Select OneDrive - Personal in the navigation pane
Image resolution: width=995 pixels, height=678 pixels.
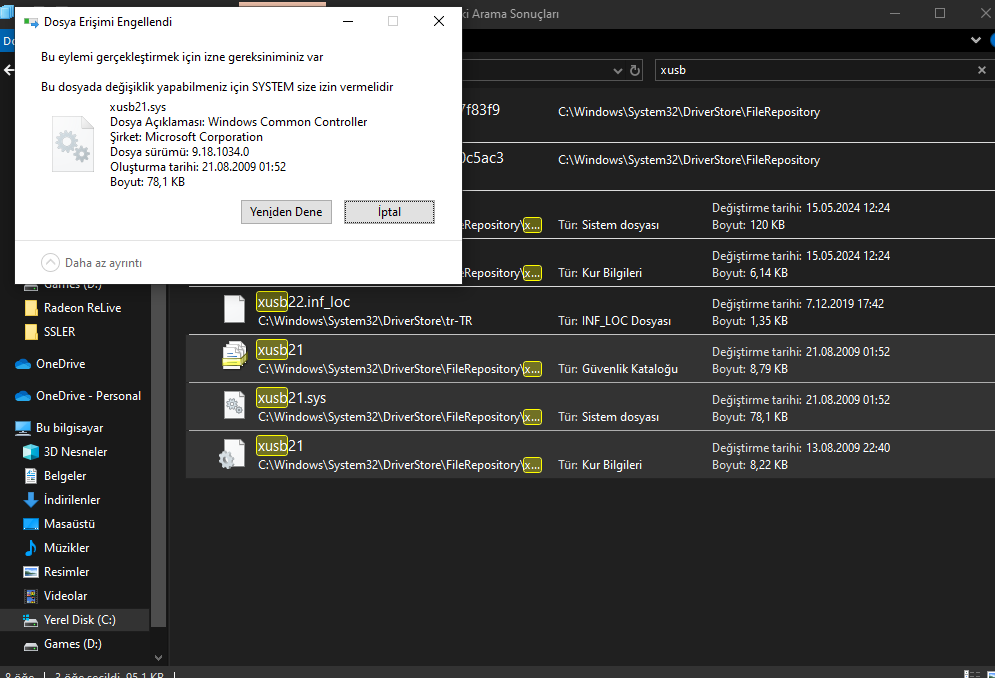tap(88, 396)
